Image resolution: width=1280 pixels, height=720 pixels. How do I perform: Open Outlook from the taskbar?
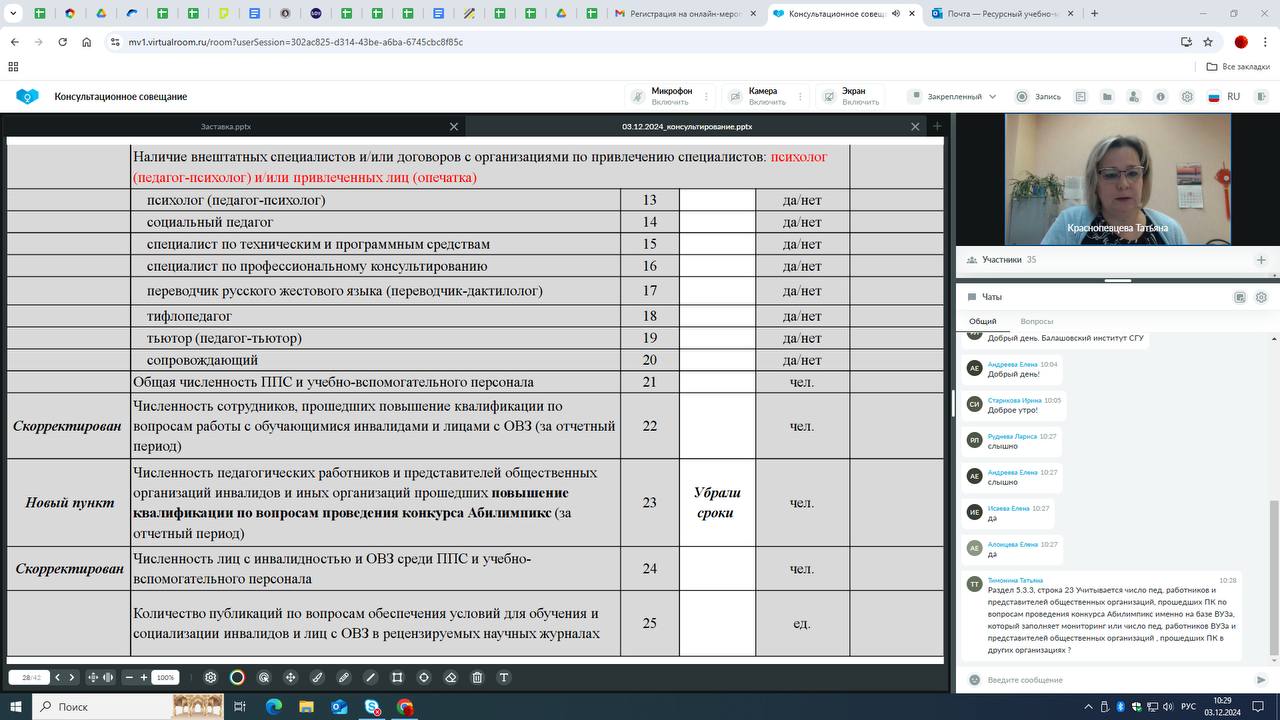click(x=339, y=706)
